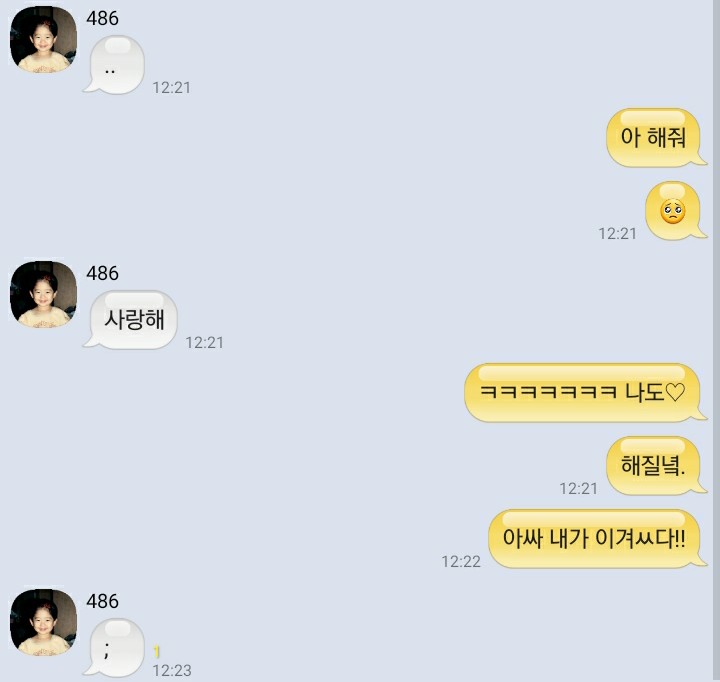Click the '아싸 내가 이겨ㅆ다!!' message

(x=597, y=538)
